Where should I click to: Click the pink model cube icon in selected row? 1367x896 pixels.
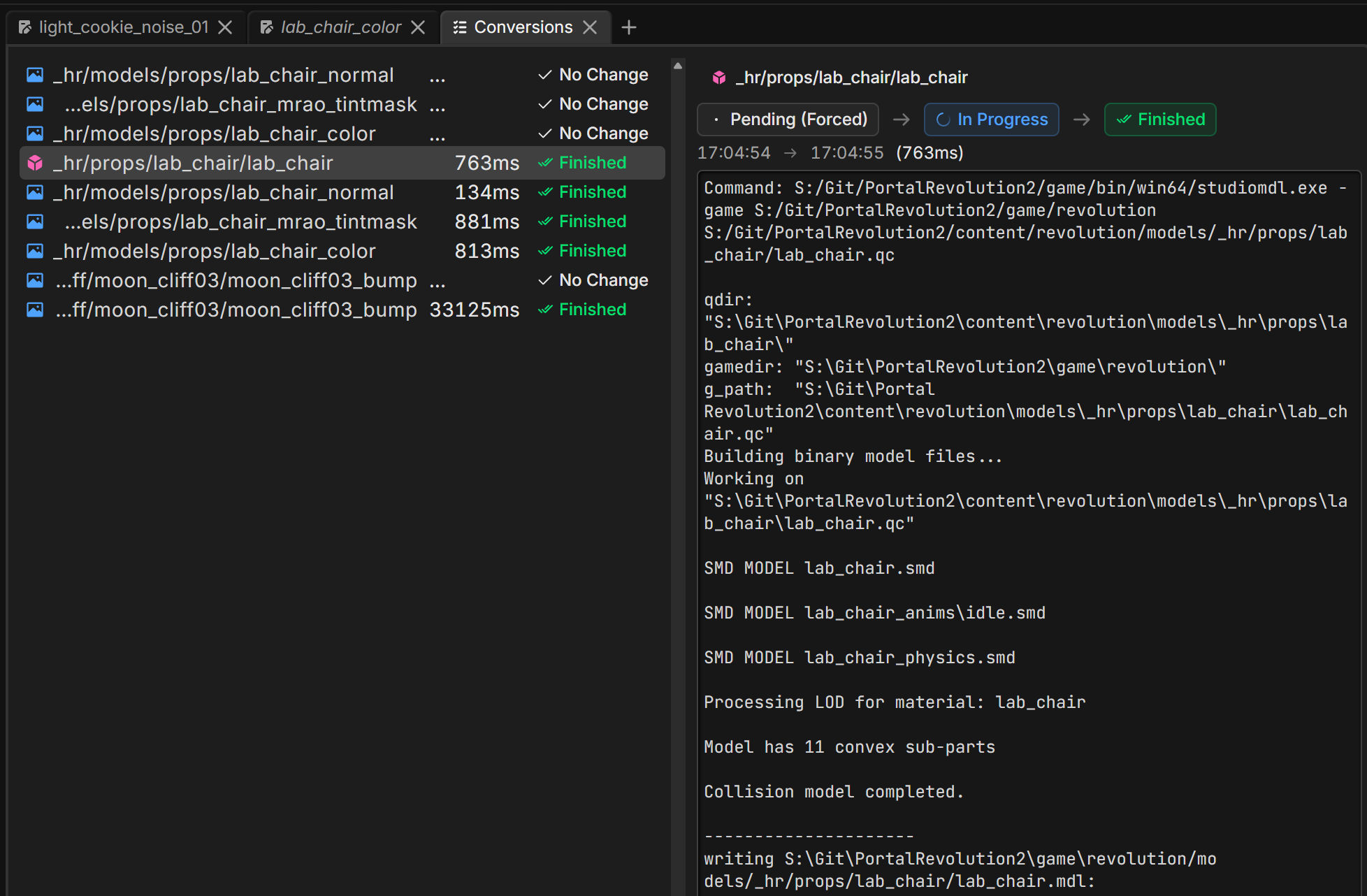point(35,163)
